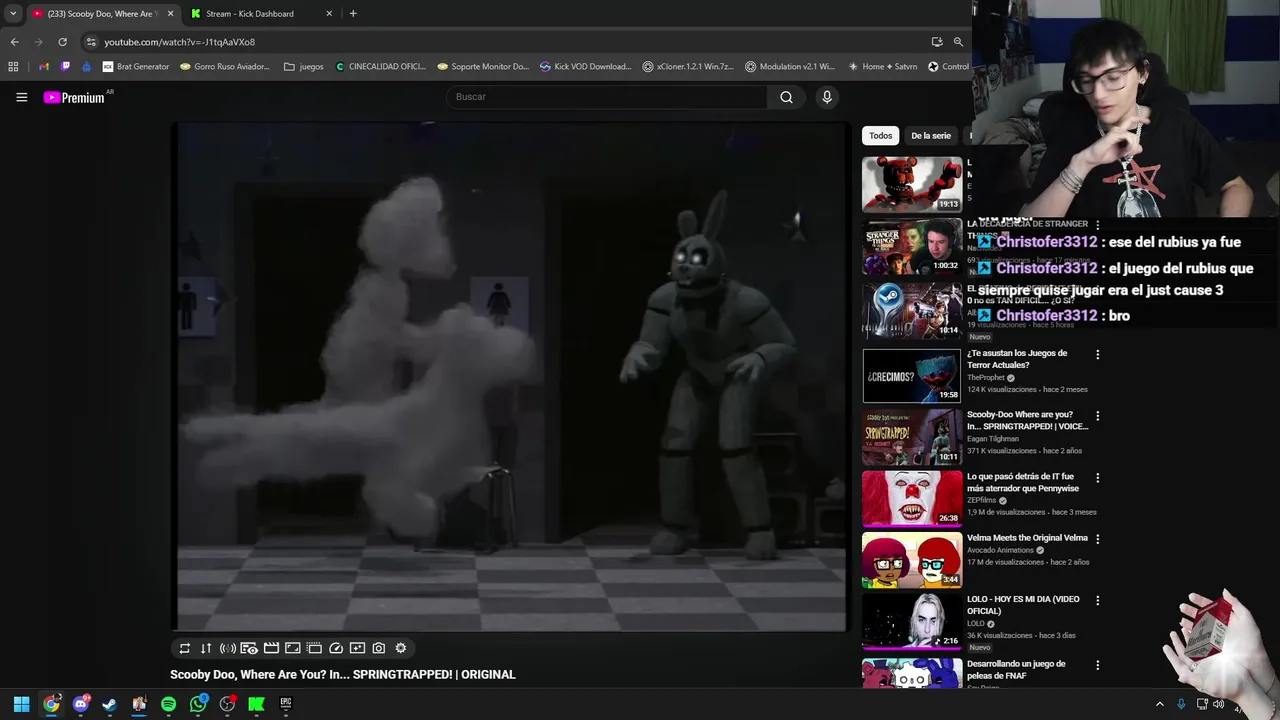1280x720 pixels.
Task: Open Epic Games launcher from taskbar
Action: [286, 704]
